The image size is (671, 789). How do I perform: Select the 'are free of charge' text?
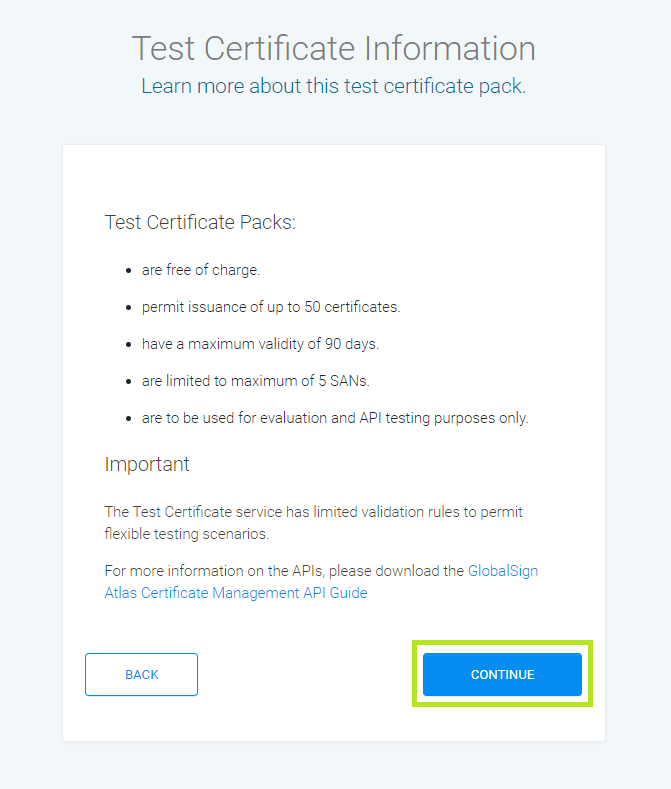tap(201, 270)
